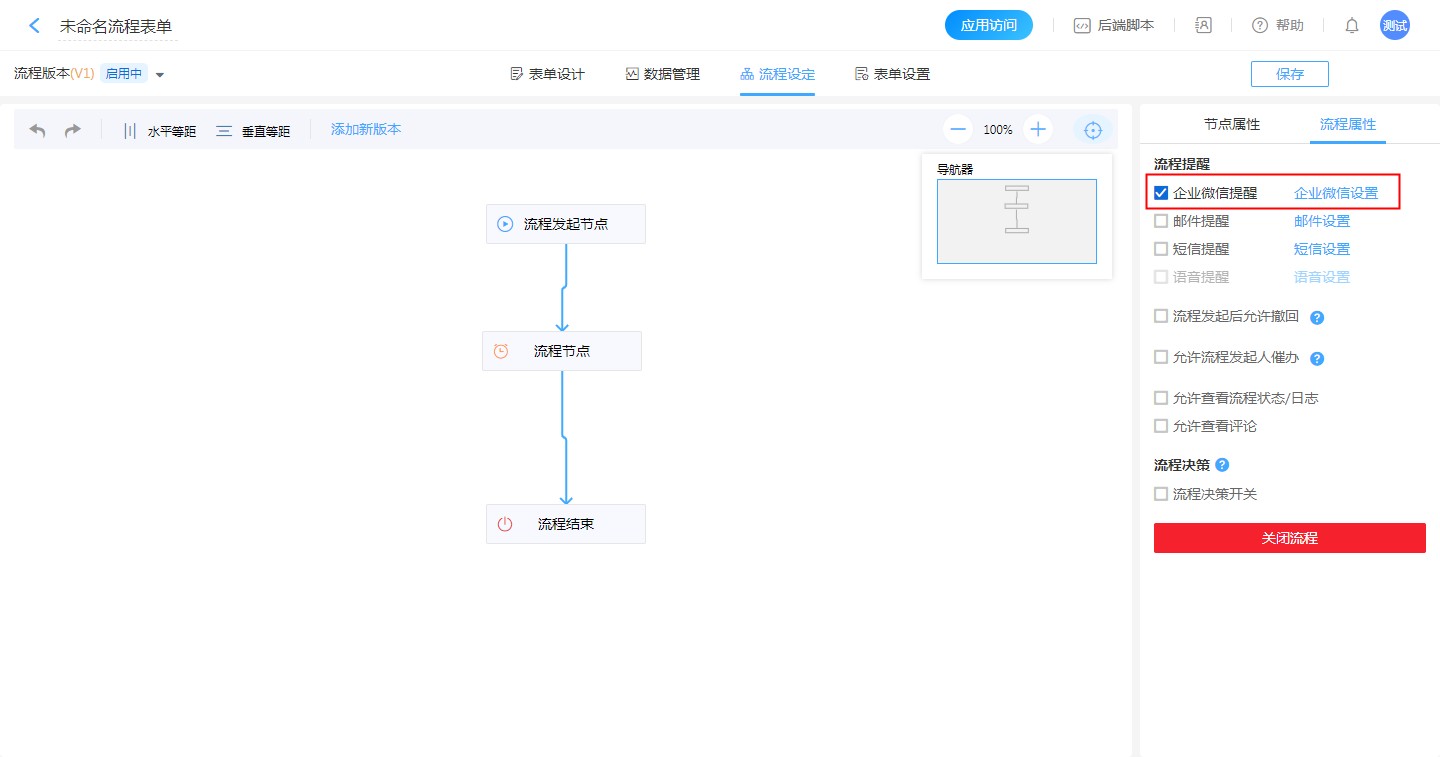This screenshot has width=1440, height=757.
Task: Apply horizontal equal spacing (水平等距)
Action: (159, 130)
